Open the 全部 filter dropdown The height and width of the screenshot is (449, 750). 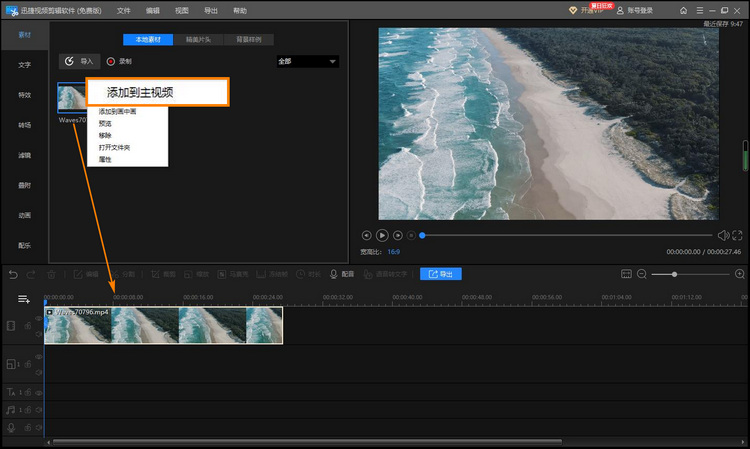(308, 61)
